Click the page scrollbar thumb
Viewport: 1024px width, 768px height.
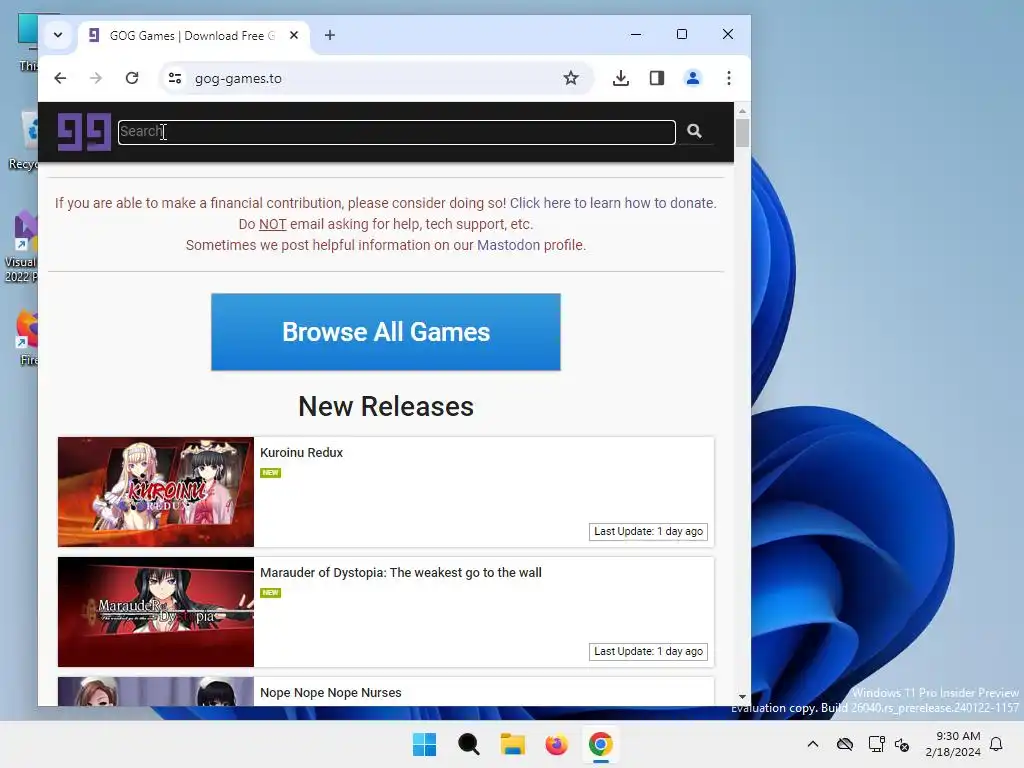click(x=742, y=133)
